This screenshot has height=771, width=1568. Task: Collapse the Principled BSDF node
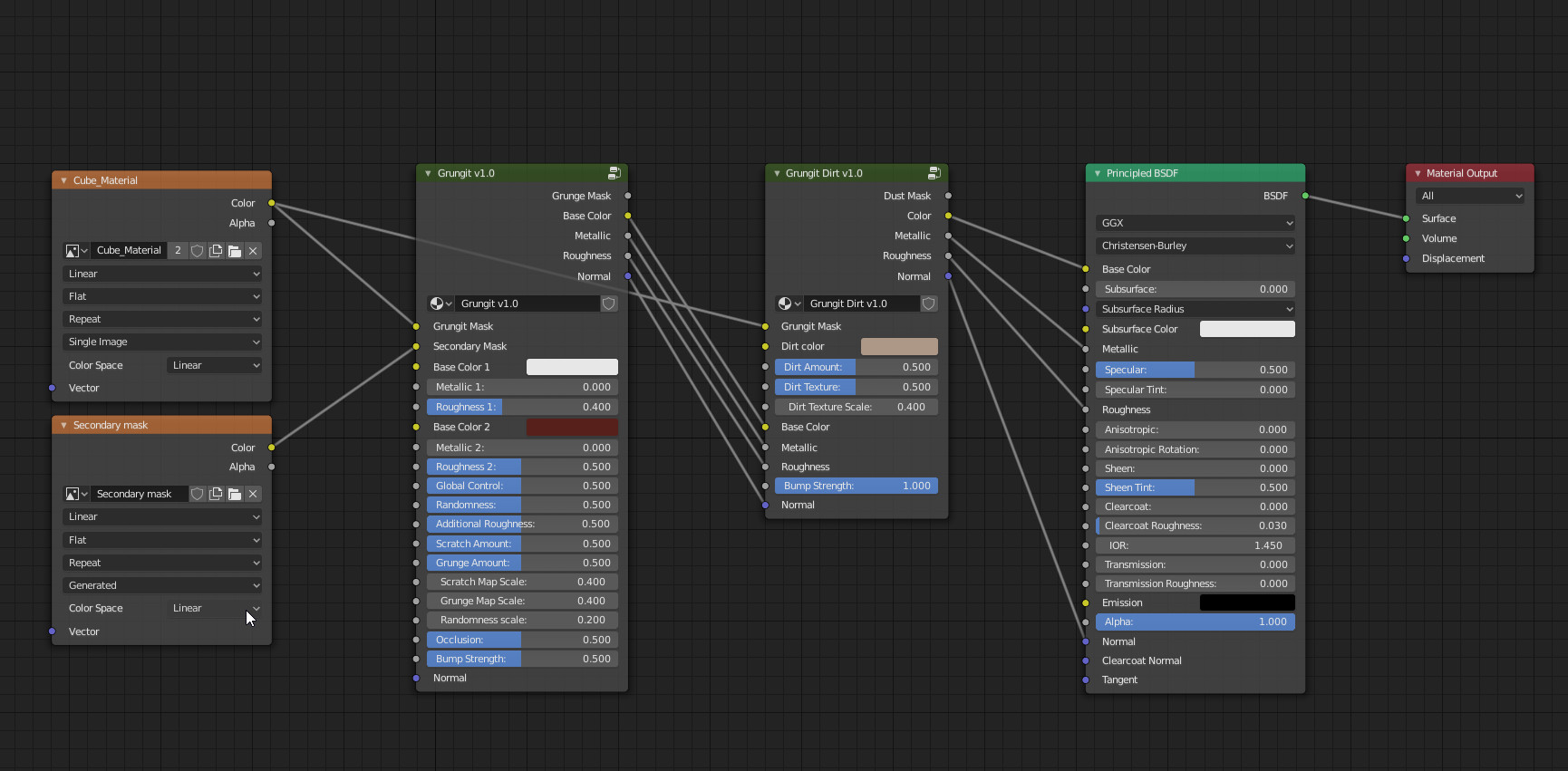click(1098, 173)
